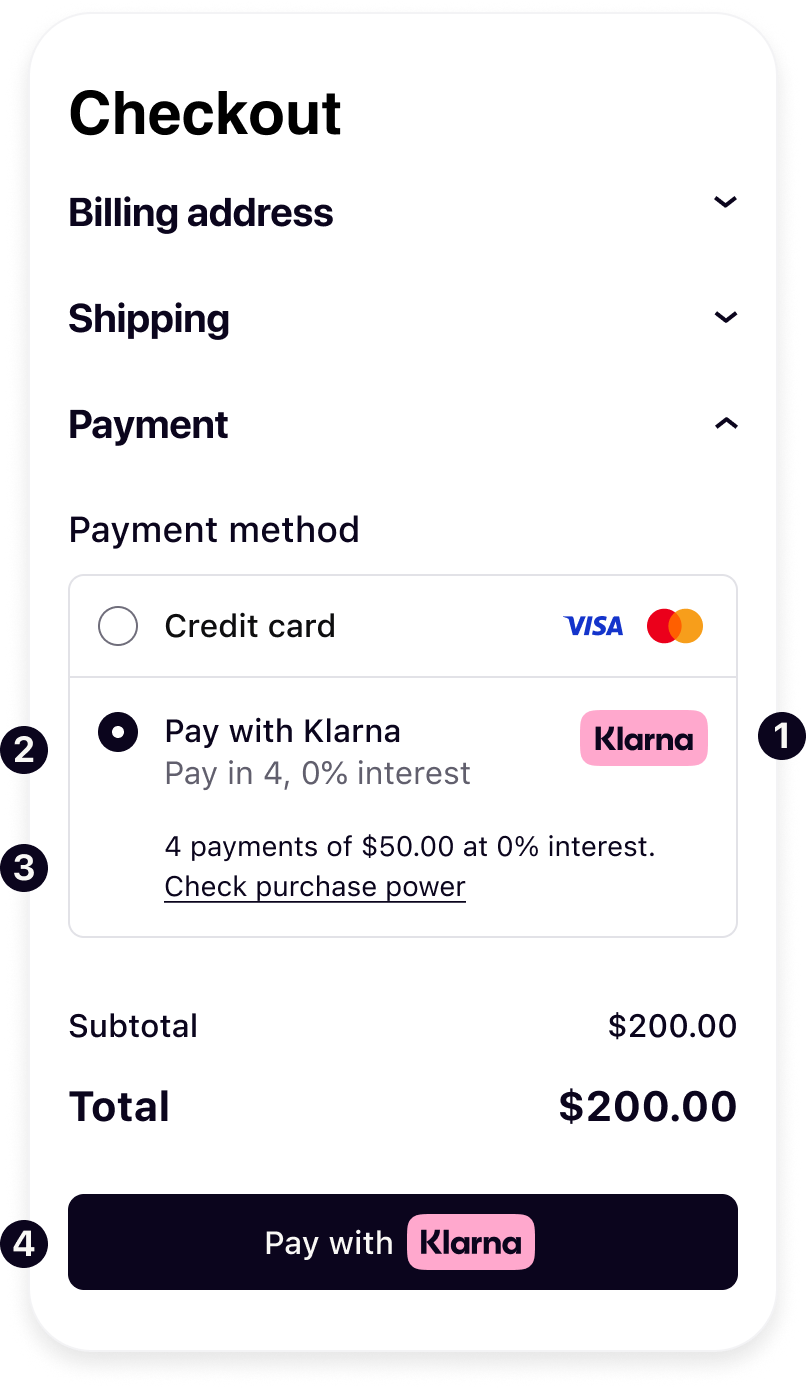This screenshot has height=1388, width=806.
Task: Open the Billing address heading
Action: pos(201,213)
